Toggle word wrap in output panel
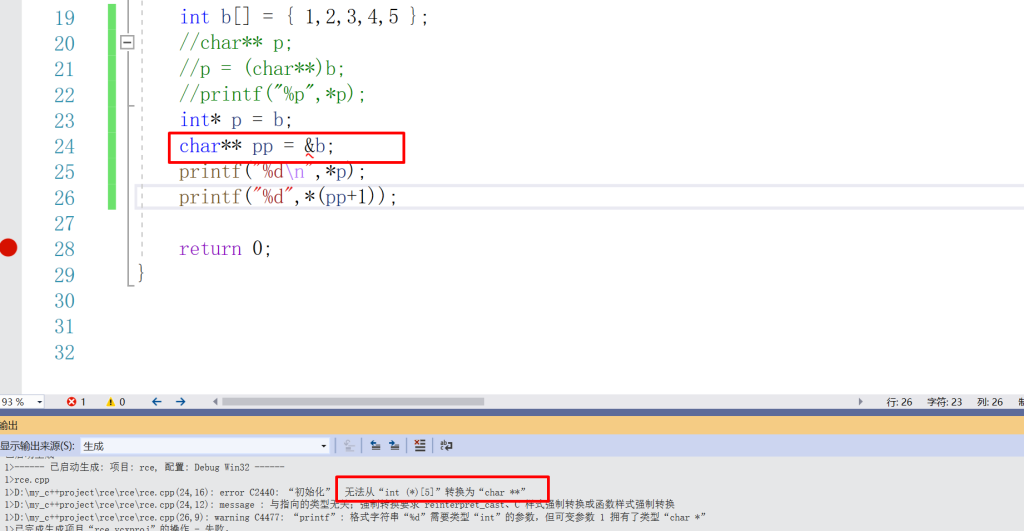Viewport: 1024px width, 531px height. 447,446
